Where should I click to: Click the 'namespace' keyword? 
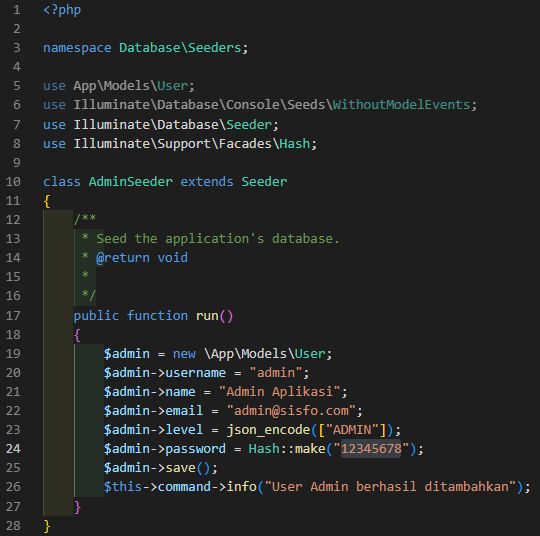(x=77, y=48)
